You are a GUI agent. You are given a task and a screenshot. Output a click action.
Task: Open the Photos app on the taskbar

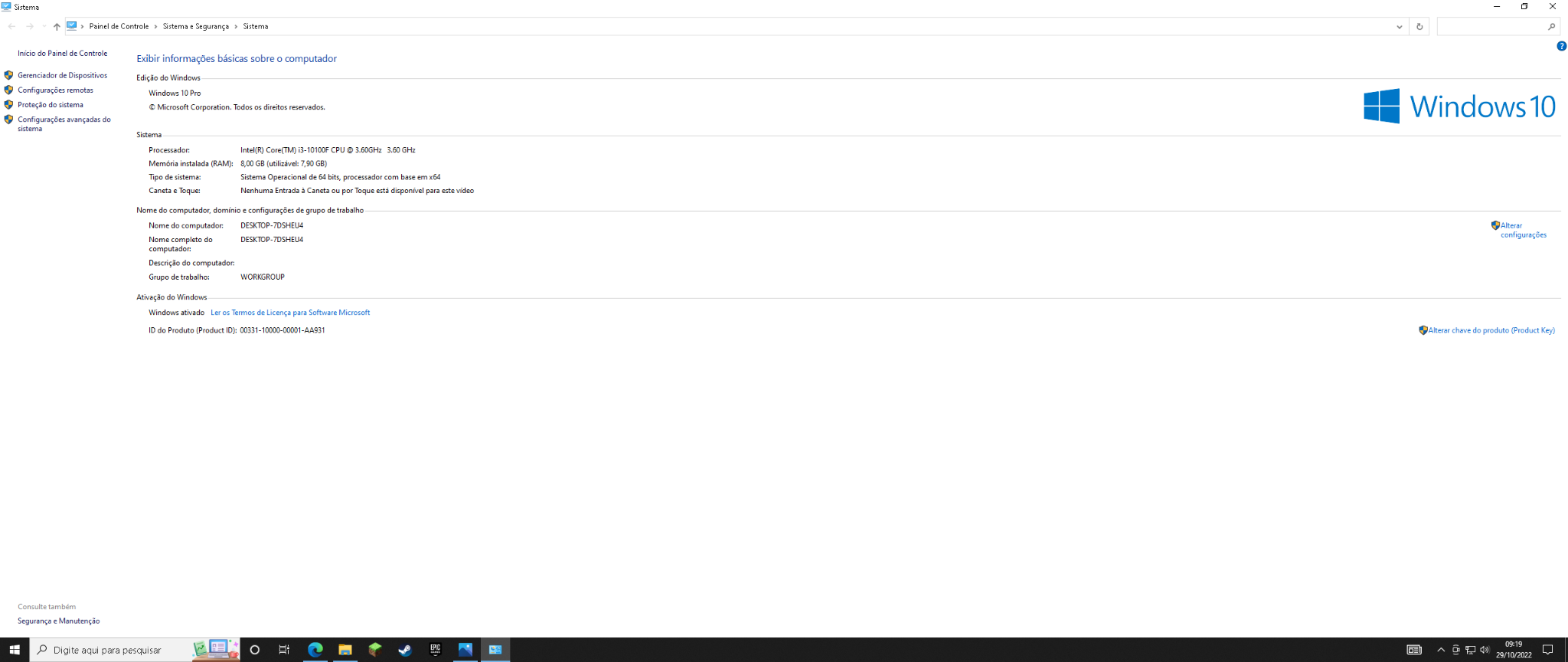click(465, 650)
